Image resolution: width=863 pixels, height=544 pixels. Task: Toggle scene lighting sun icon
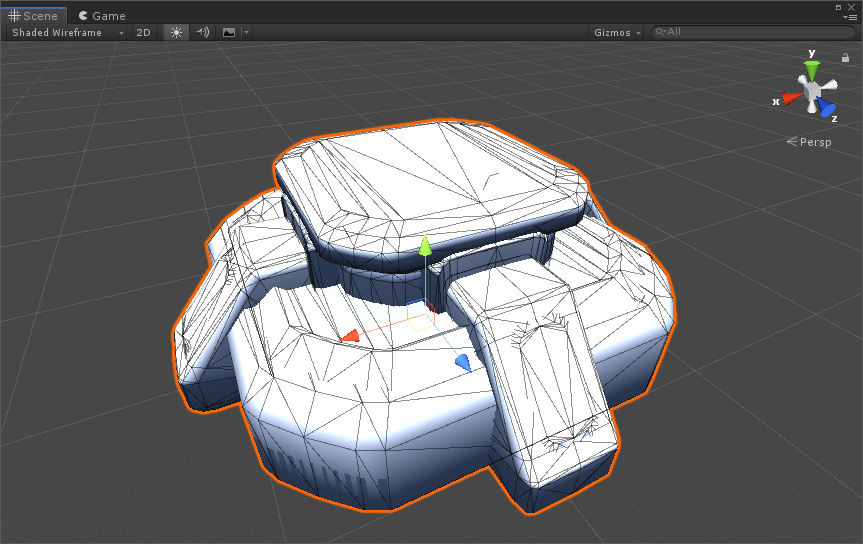(176, 32)
